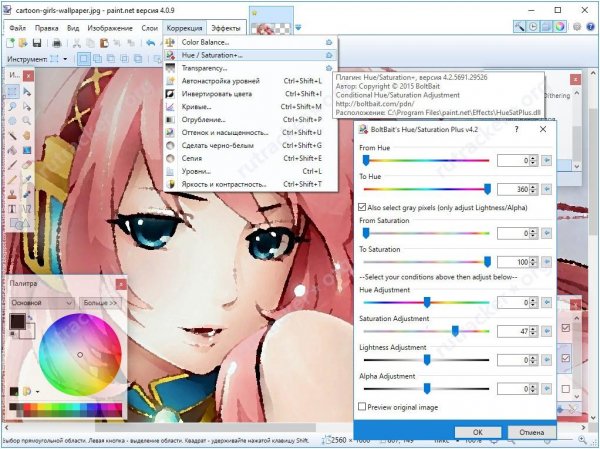Open the Help question mark icon
The image size is (600, 449).
coord(590,26)
